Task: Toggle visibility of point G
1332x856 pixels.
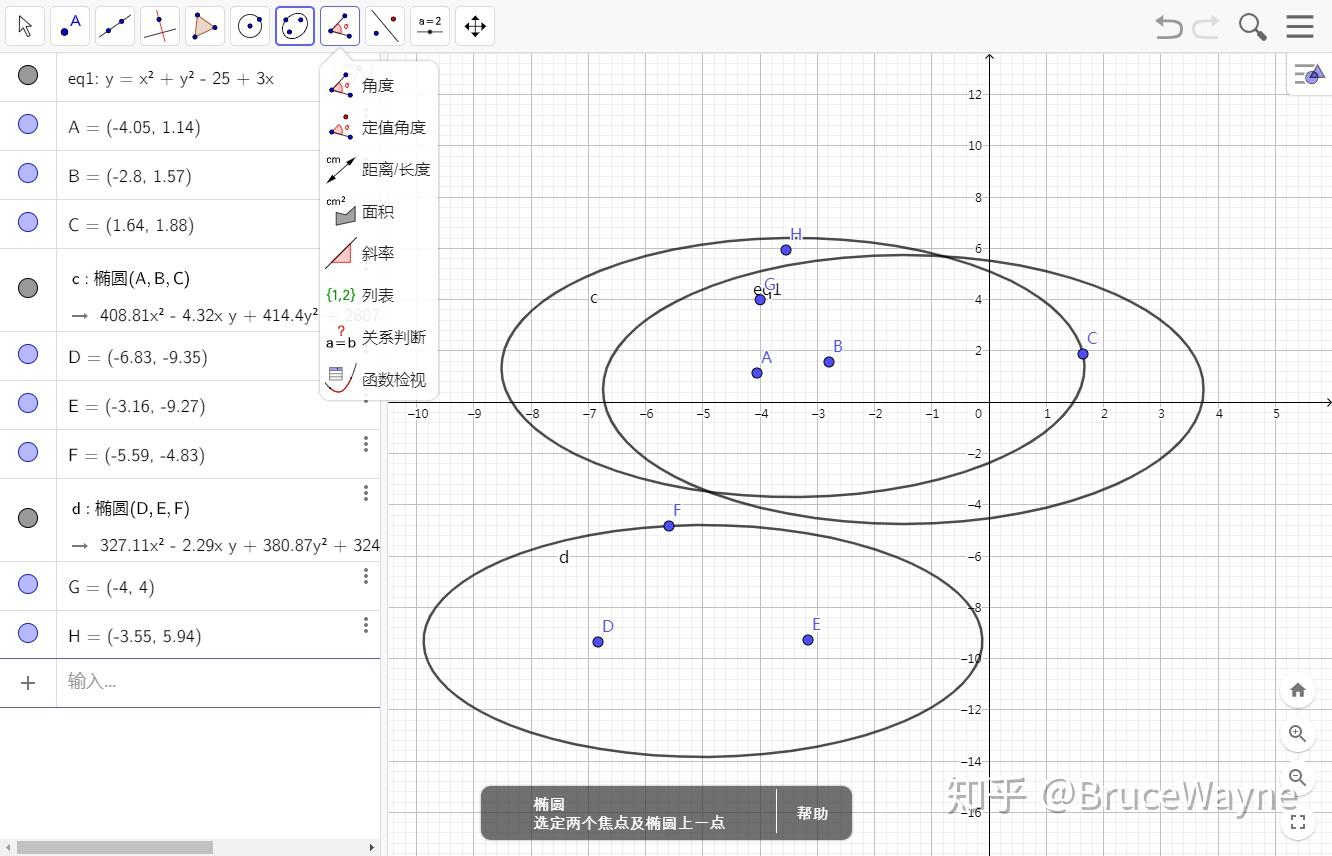Action: 28,584
